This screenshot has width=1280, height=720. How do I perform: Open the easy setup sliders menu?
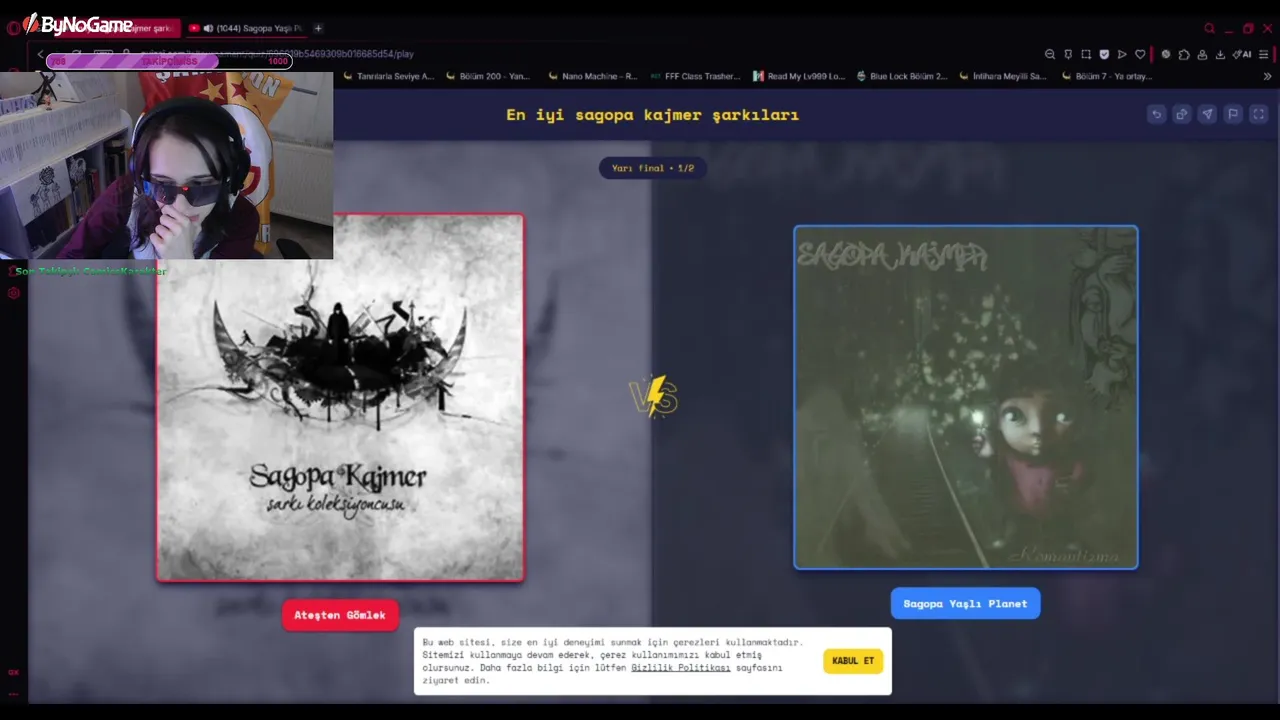coord(1264,54)
